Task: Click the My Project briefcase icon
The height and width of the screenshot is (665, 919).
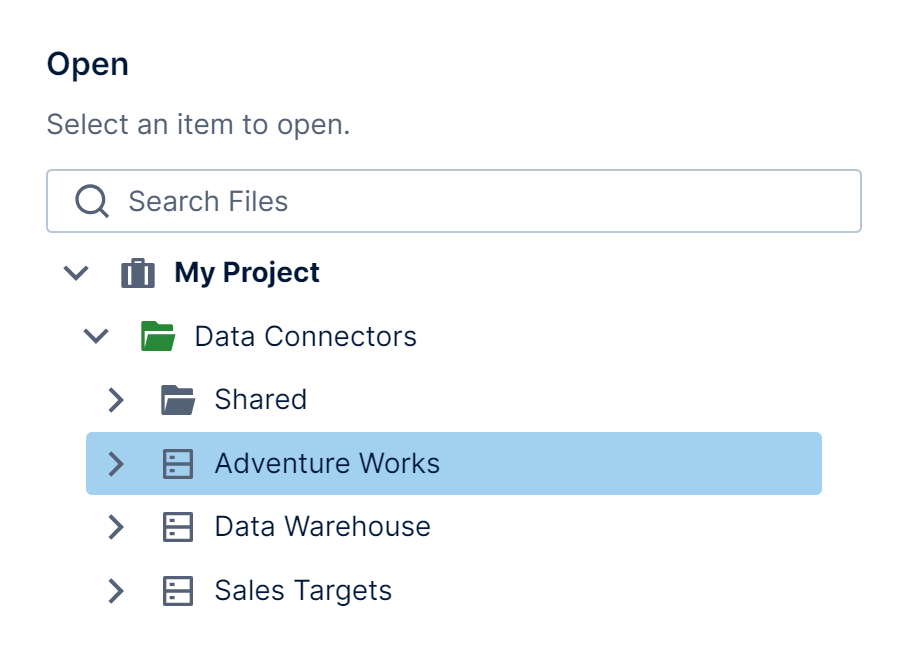Action: 138,273
